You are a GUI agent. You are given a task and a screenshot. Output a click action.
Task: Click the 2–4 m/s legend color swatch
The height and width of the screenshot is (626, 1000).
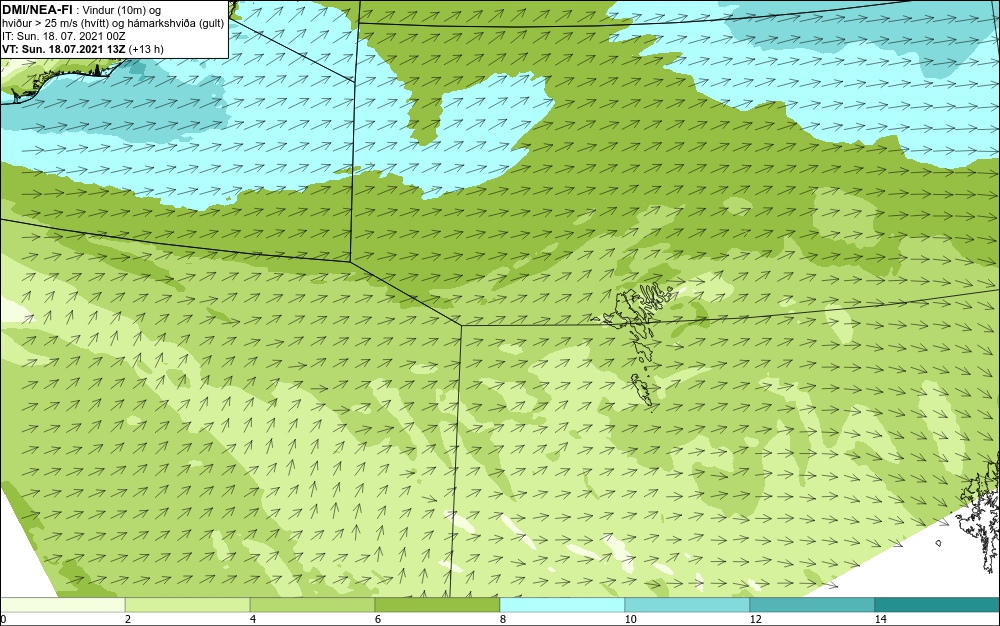[188, 605]
